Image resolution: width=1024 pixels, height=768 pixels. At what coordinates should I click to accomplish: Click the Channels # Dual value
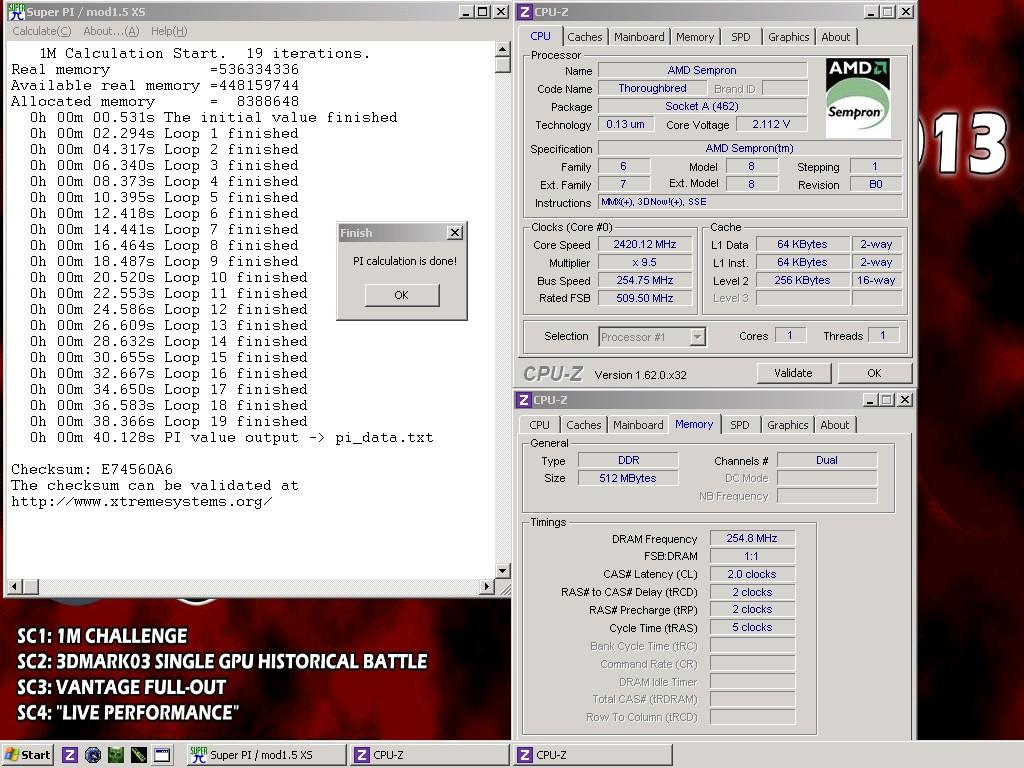point(826,460)
